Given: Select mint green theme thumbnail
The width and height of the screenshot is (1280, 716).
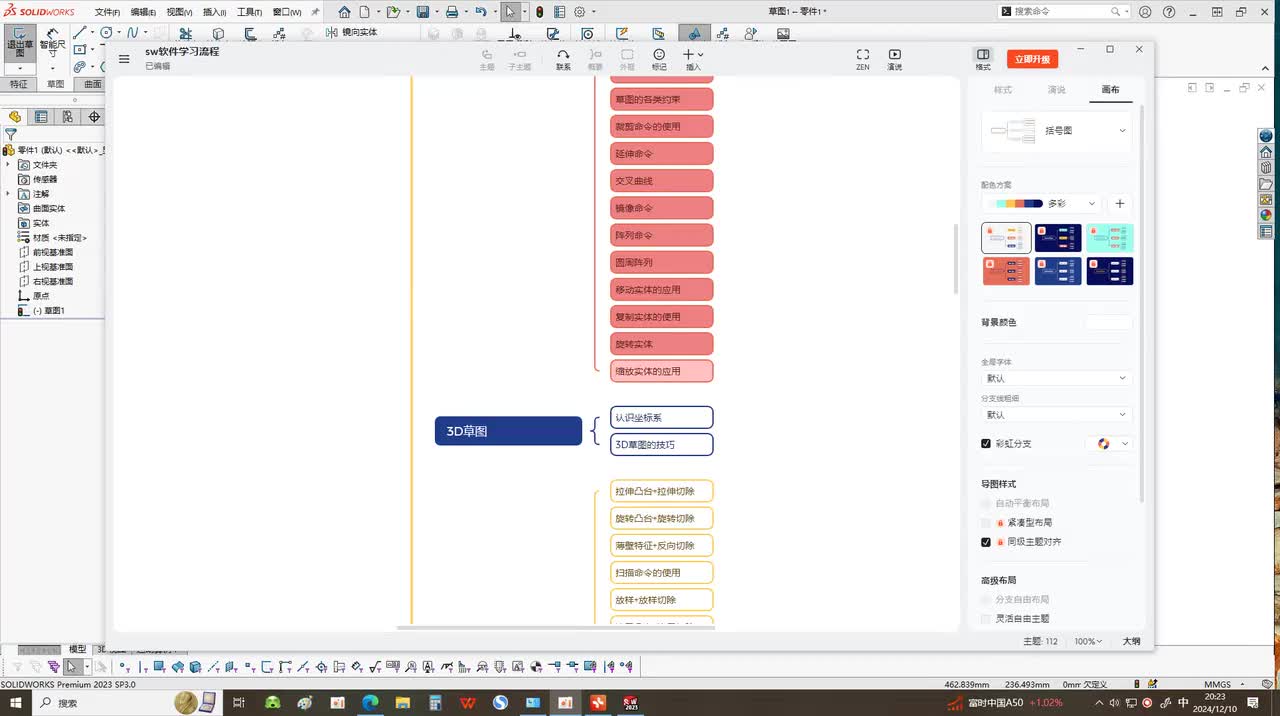Looking at the screenshot, I should click(1110, 238).
